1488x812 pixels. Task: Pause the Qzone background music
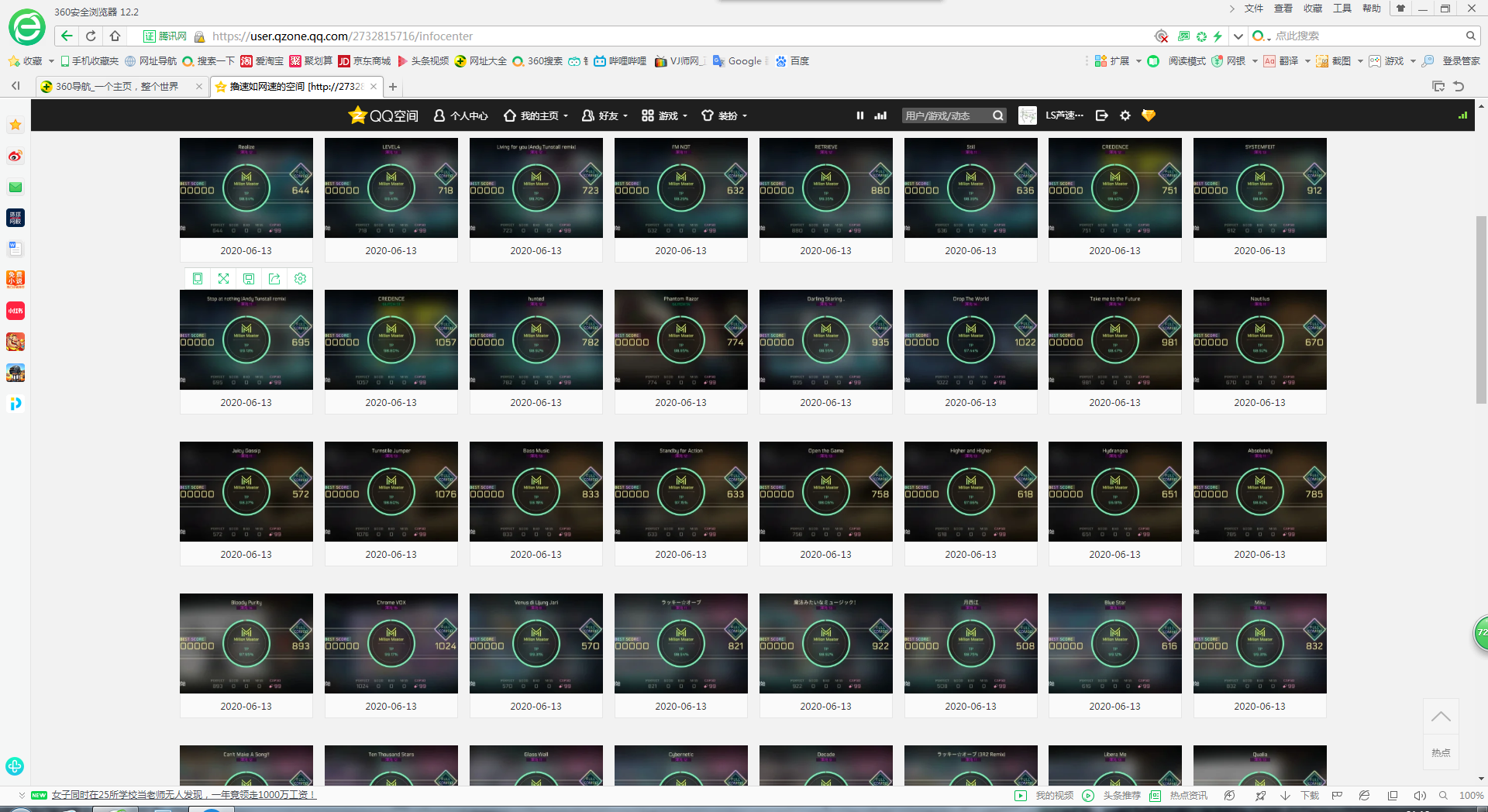pos(859,115)
